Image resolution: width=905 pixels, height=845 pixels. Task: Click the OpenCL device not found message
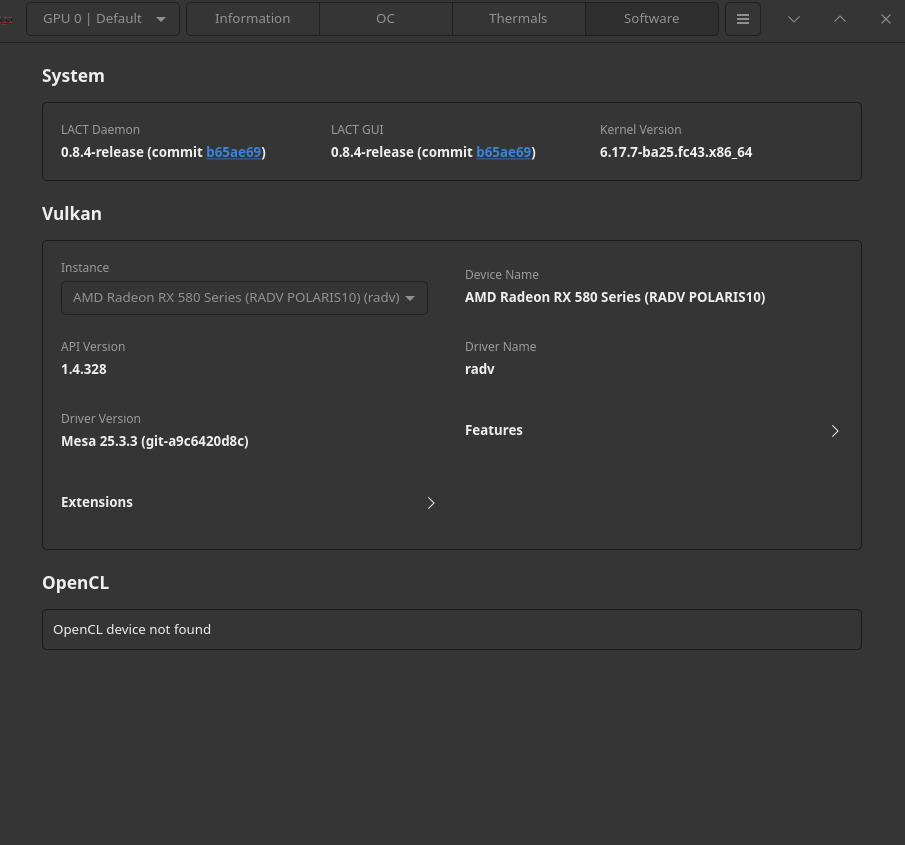pyautogui.click(x=132, y=629)
